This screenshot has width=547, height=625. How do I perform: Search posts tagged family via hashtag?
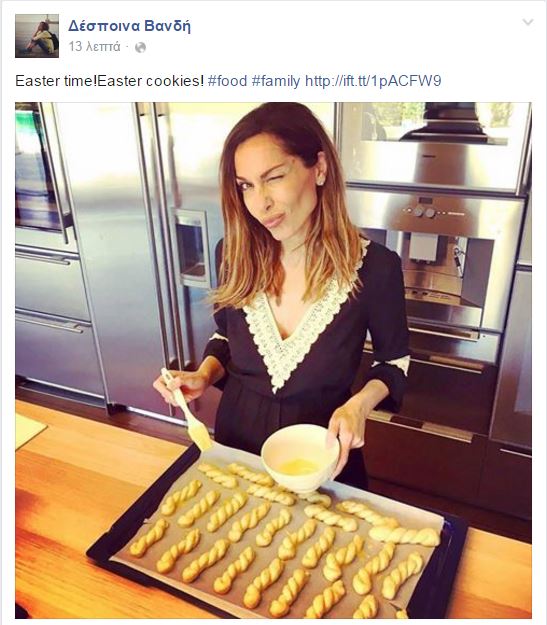(276, 81)
